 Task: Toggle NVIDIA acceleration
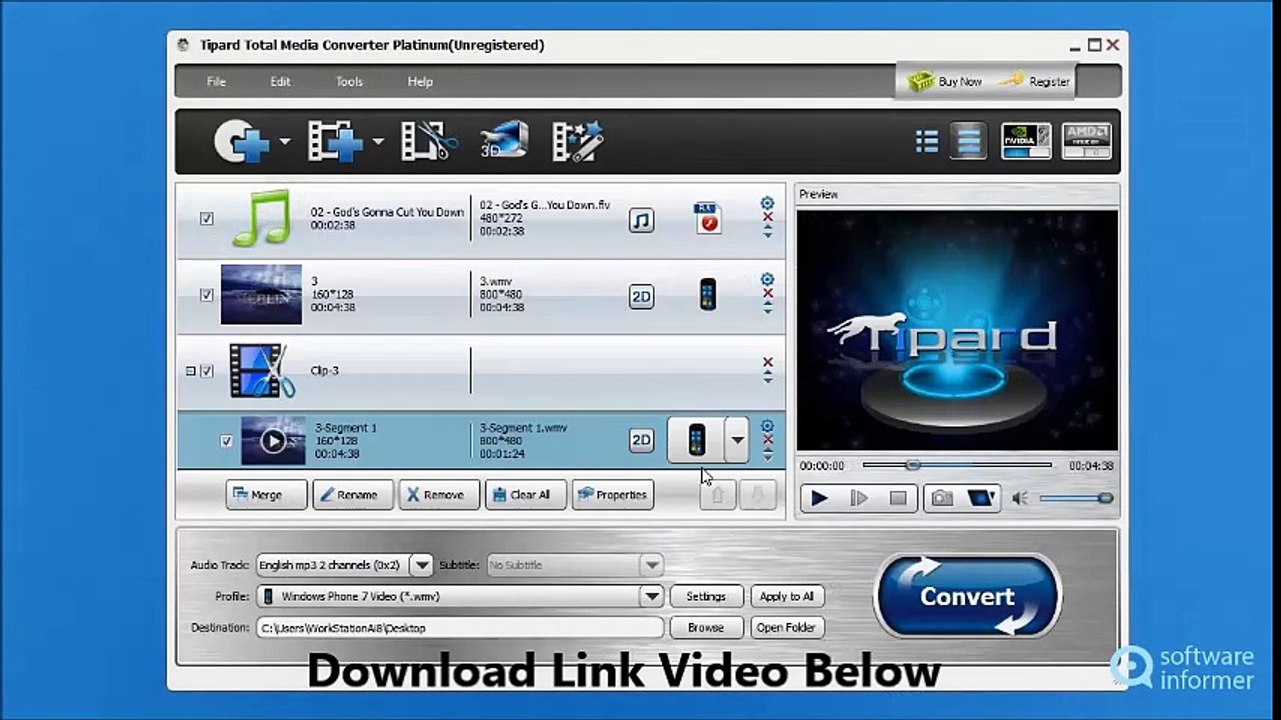click(x=1027, y=142)
